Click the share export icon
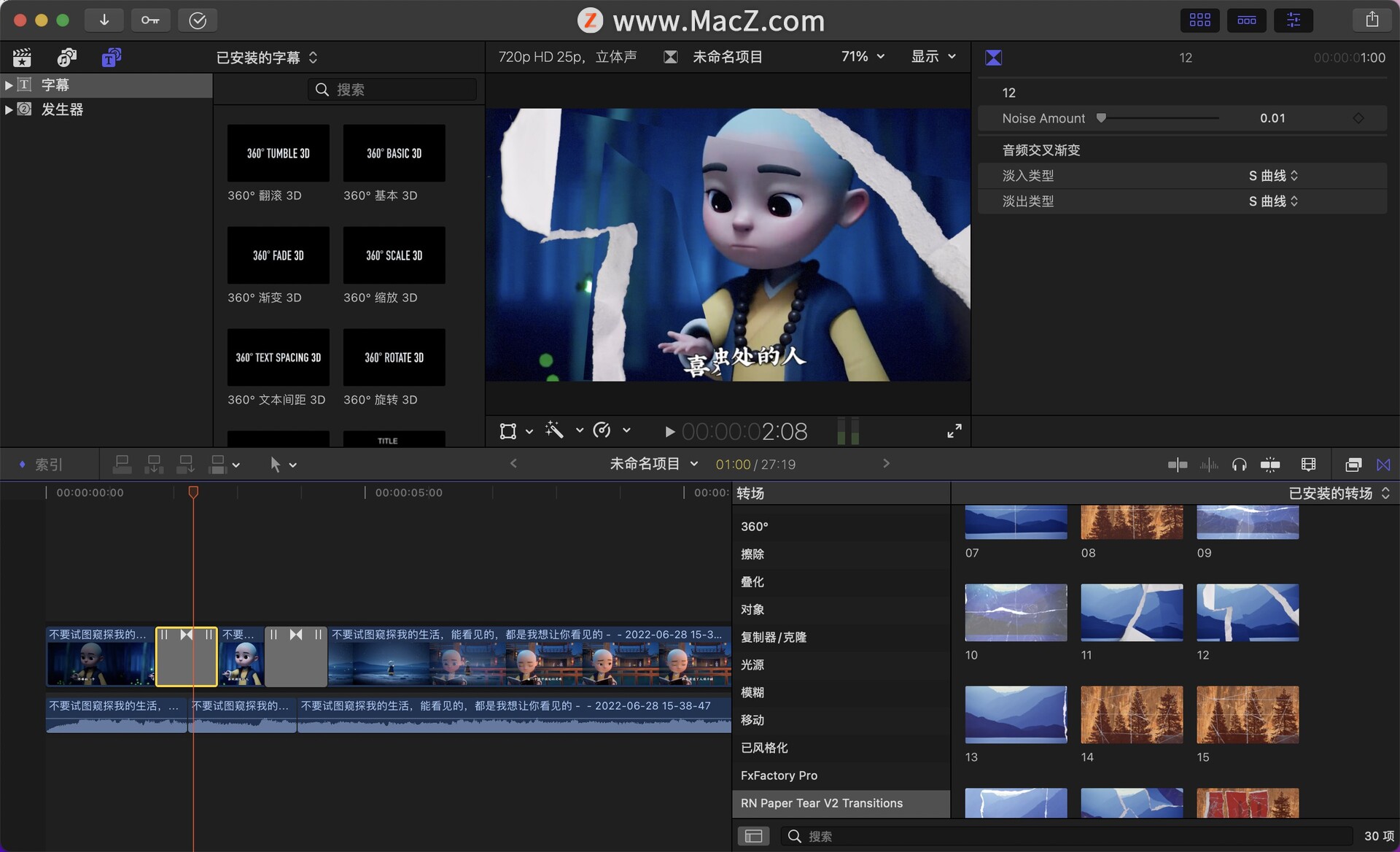 click(1372, 20)
